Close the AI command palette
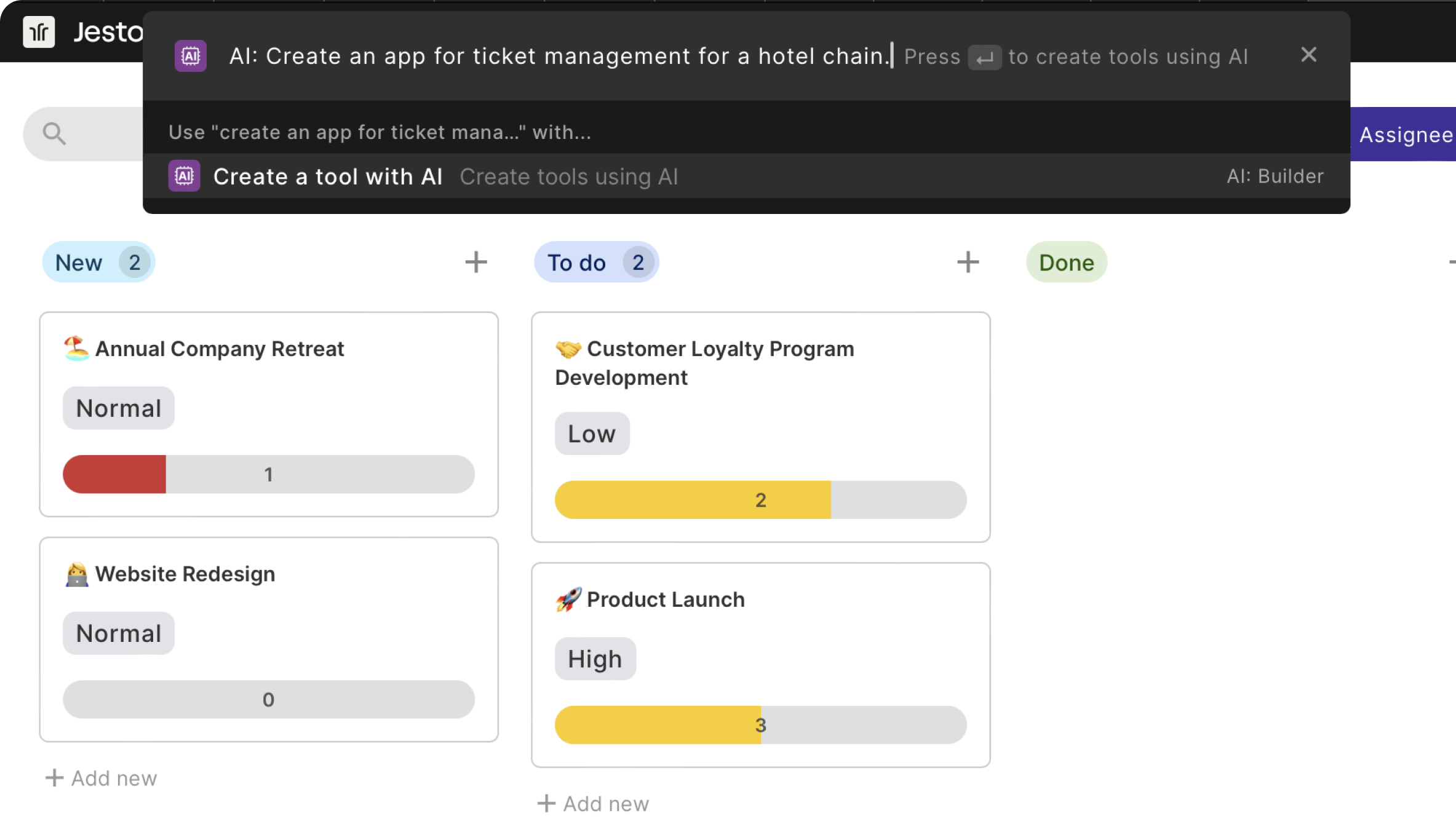The height and width of the screenshot is (819, 1456). point(1308,55)
